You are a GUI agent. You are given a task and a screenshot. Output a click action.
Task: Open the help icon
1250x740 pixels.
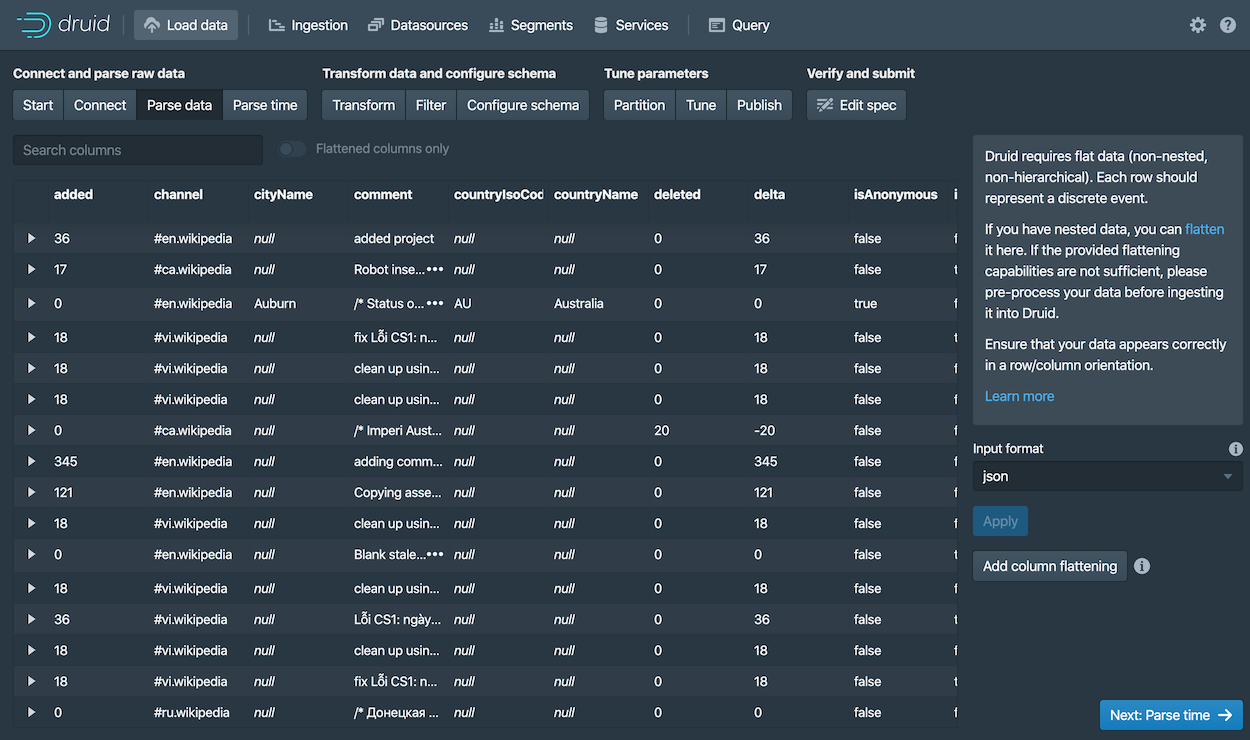click(1230, 25)
